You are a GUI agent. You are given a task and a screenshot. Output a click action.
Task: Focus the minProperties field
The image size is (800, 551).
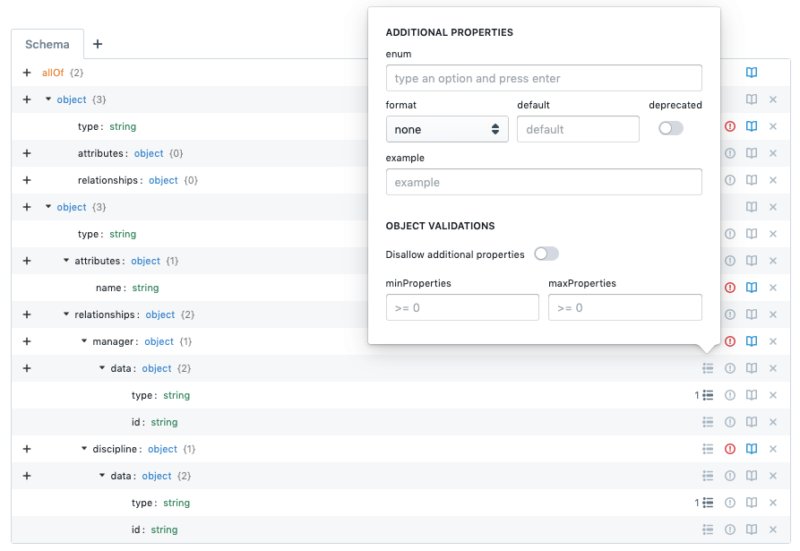point(462,308)
